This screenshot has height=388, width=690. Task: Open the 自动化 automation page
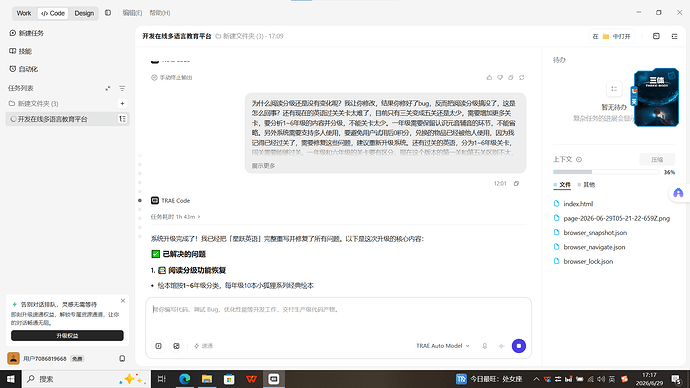(x=24, y=69)
